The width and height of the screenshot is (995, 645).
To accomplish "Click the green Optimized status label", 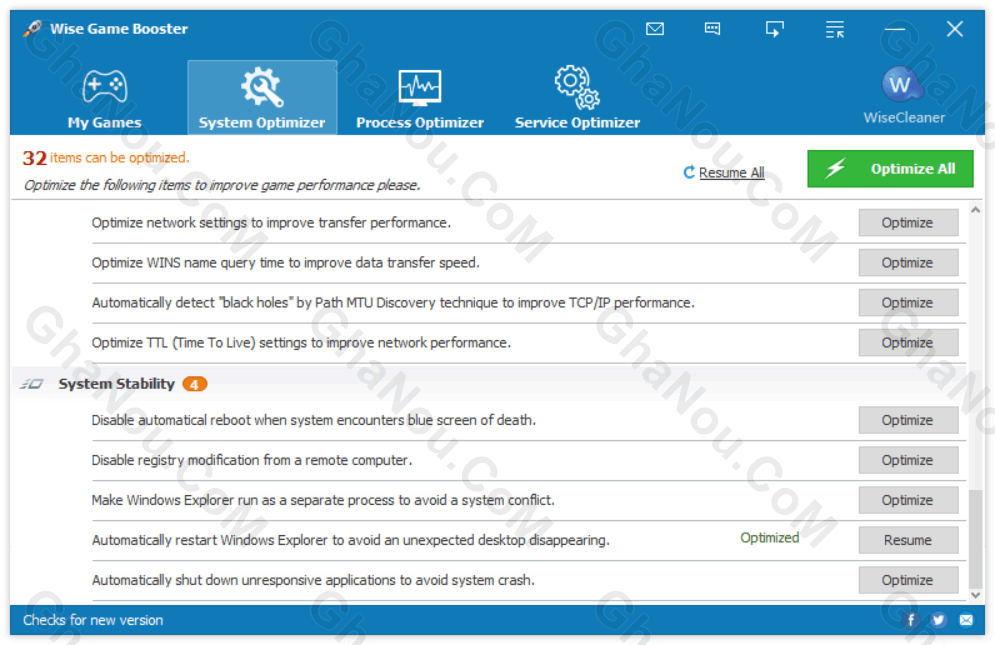I will (x=770, y=538).
